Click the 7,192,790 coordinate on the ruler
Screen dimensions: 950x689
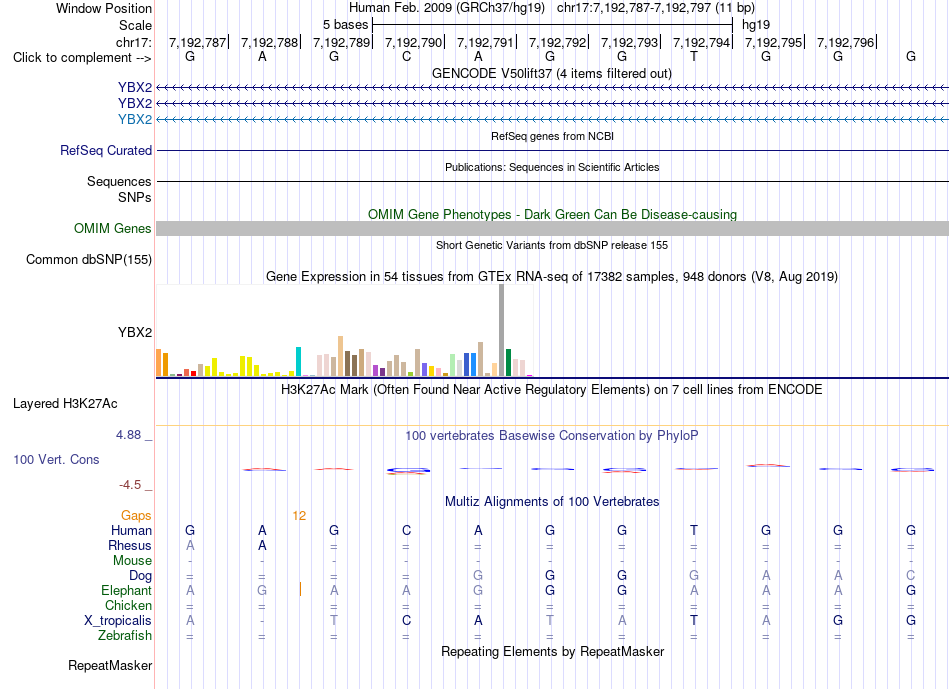point(413,42)
